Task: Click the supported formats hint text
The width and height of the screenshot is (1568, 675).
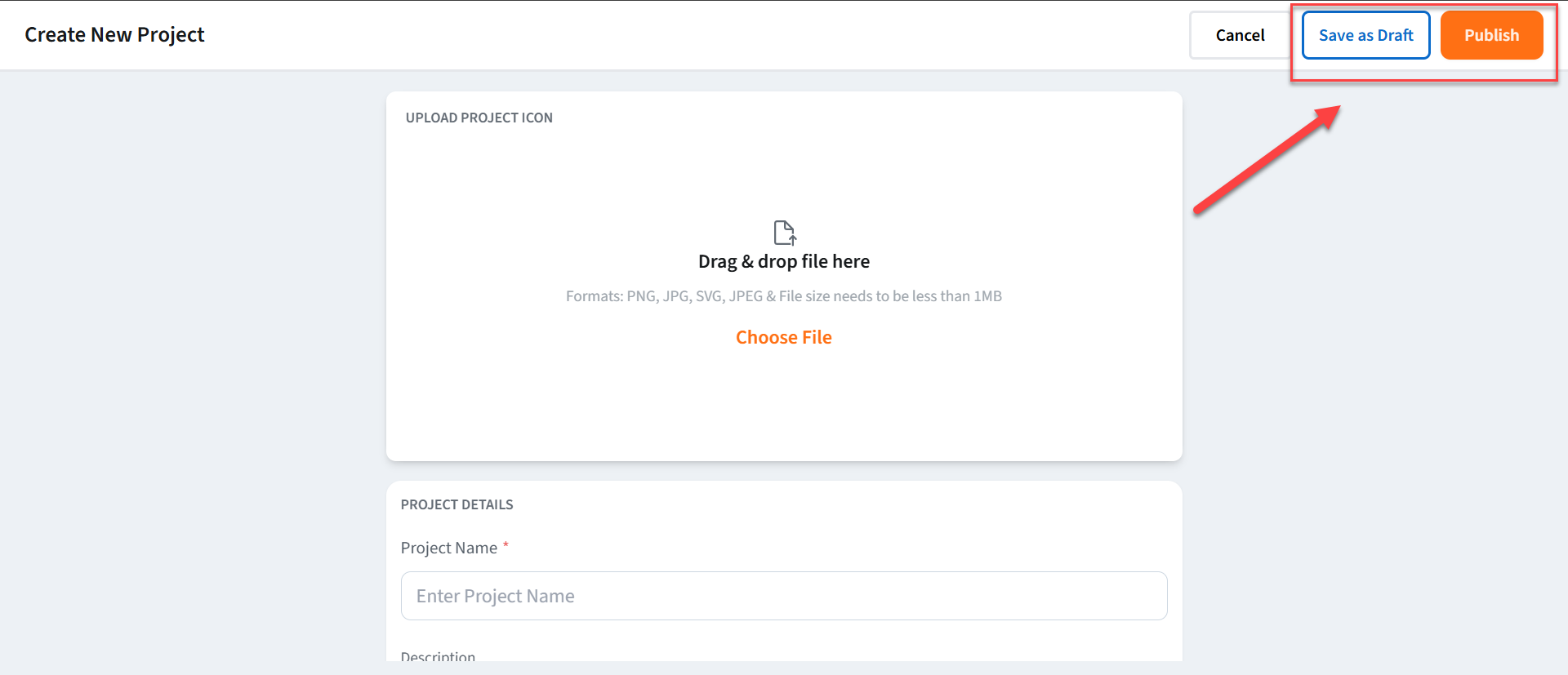Action: pyautogui.click(x=783, y=296)
